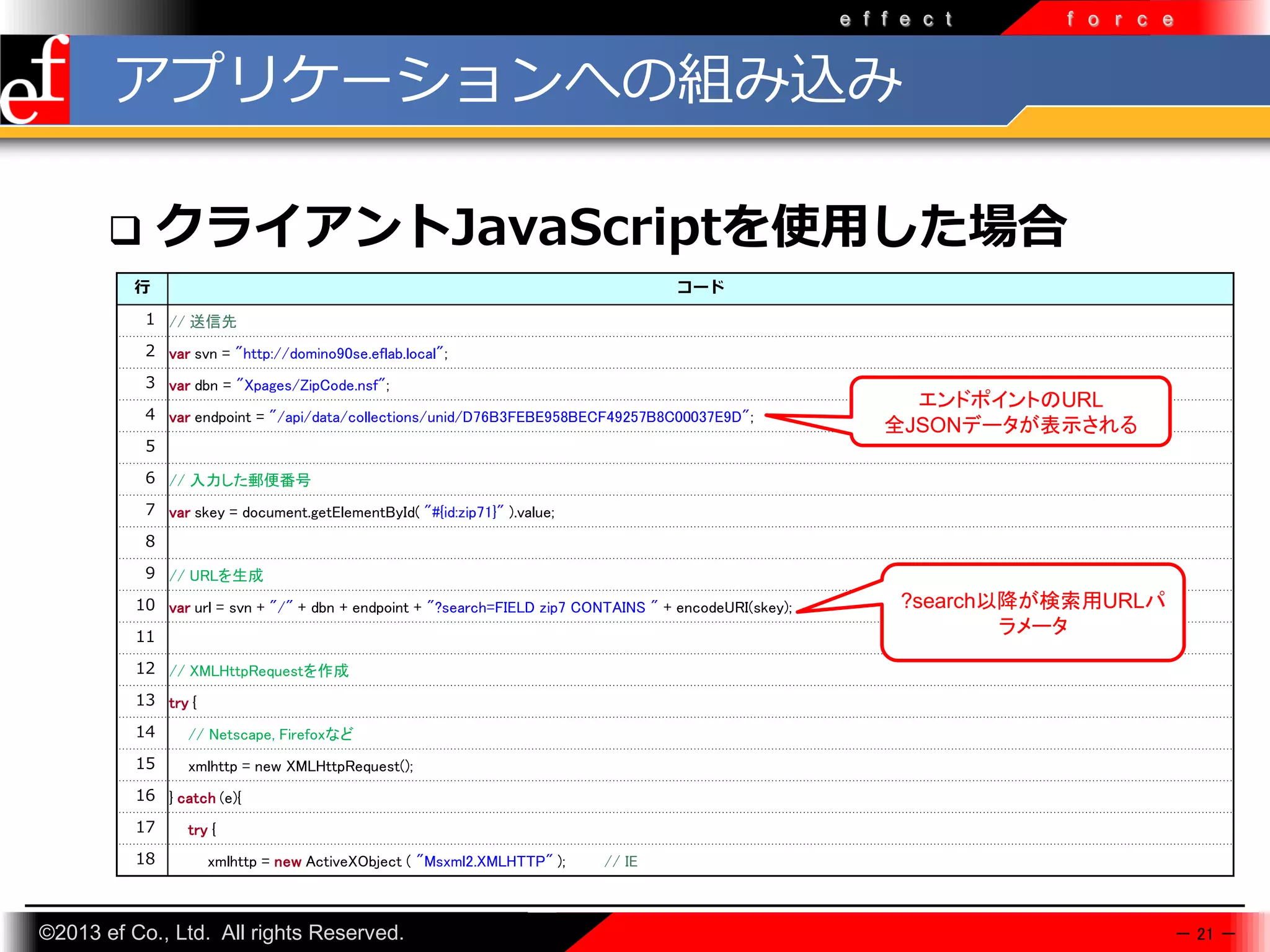Click row number 1
Viewport: 1270px width, 952px height.
pos(150,320)
